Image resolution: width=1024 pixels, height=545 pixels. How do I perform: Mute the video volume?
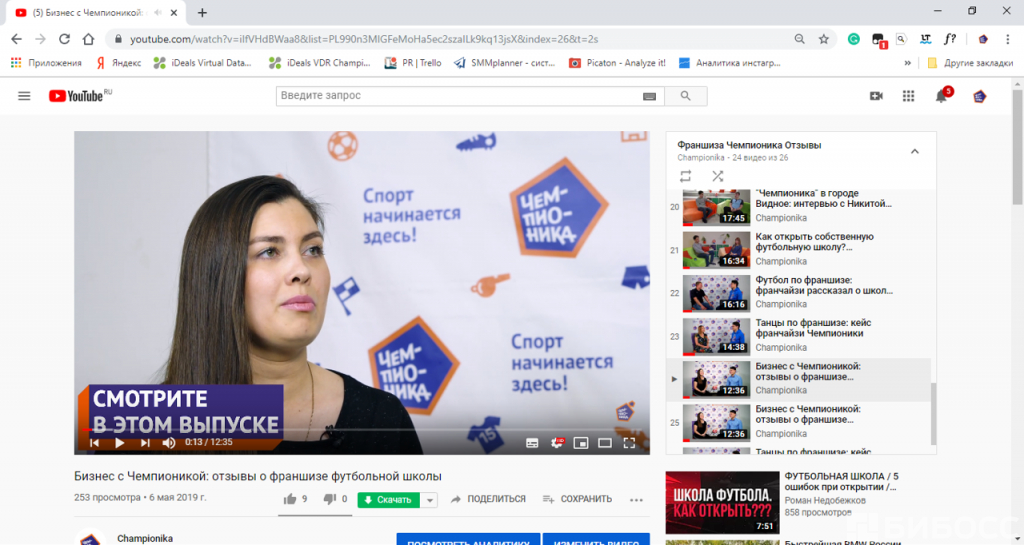[168, 443]
